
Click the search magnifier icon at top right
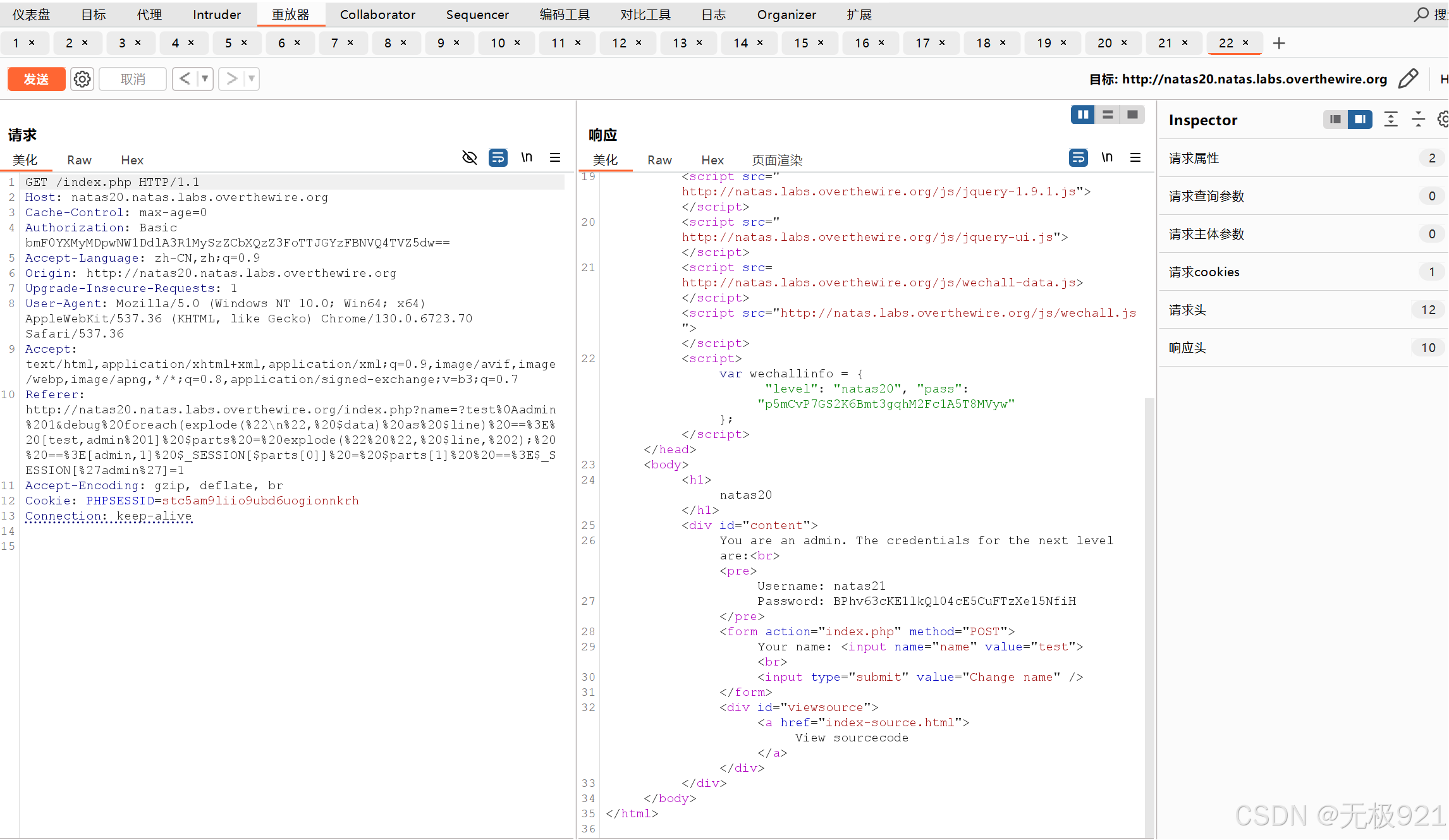[x=1421, y=14]
